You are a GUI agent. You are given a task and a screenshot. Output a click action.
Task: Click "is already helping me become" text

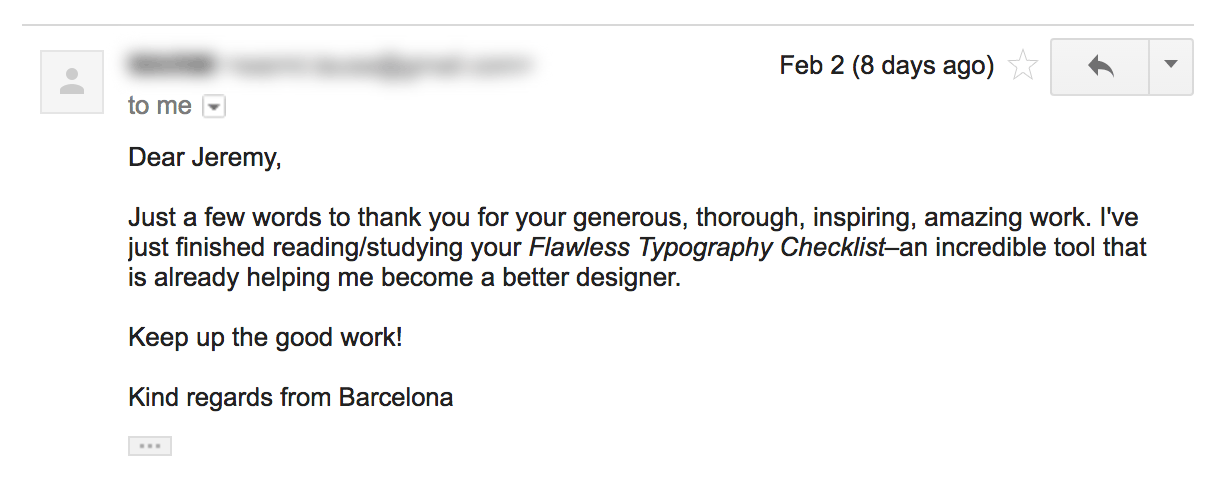(x=290, y=278)
